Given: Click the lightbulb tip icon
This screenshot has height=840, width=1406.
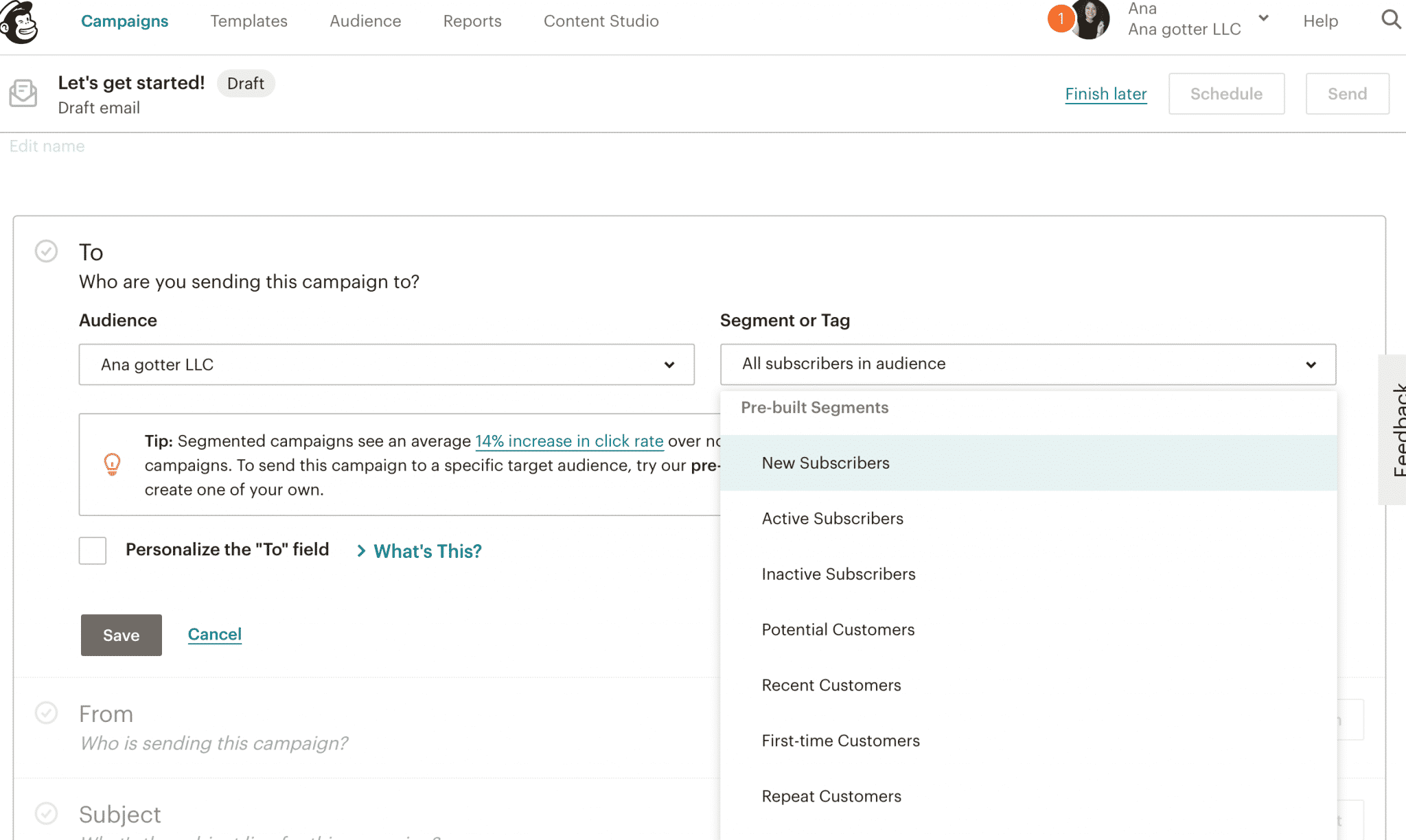Looking at the screenshot, I should pyautogui.click(x=112, y=465).
